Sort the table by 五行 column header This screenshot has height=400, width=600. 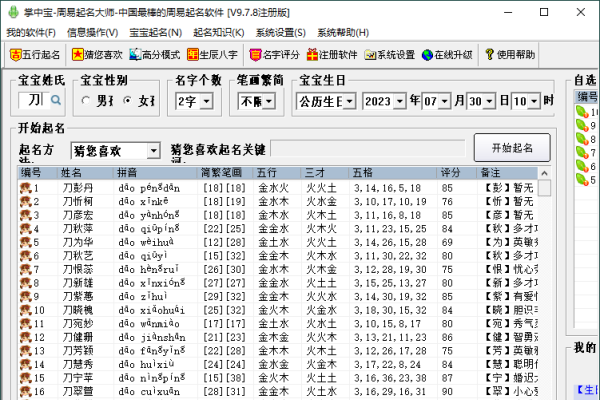(276, 173)
